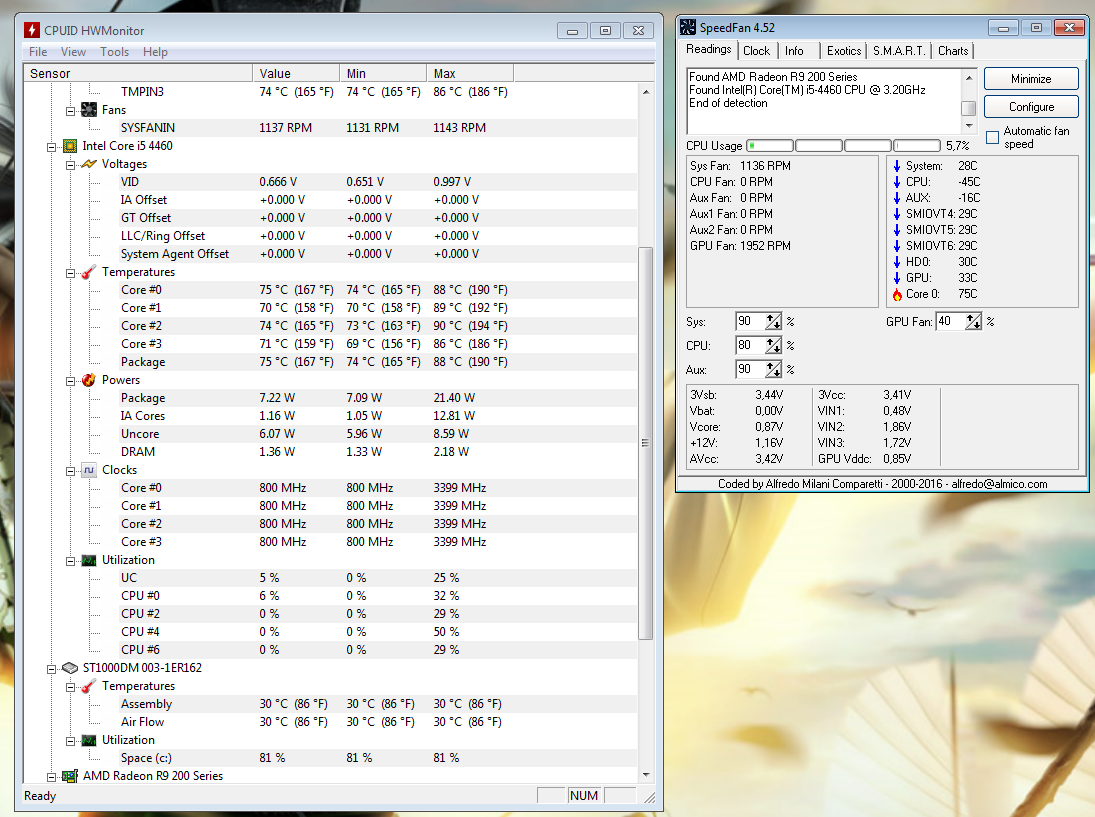
Task: Click the Minimize button in SpeedFan
Action: (1031, 79)
